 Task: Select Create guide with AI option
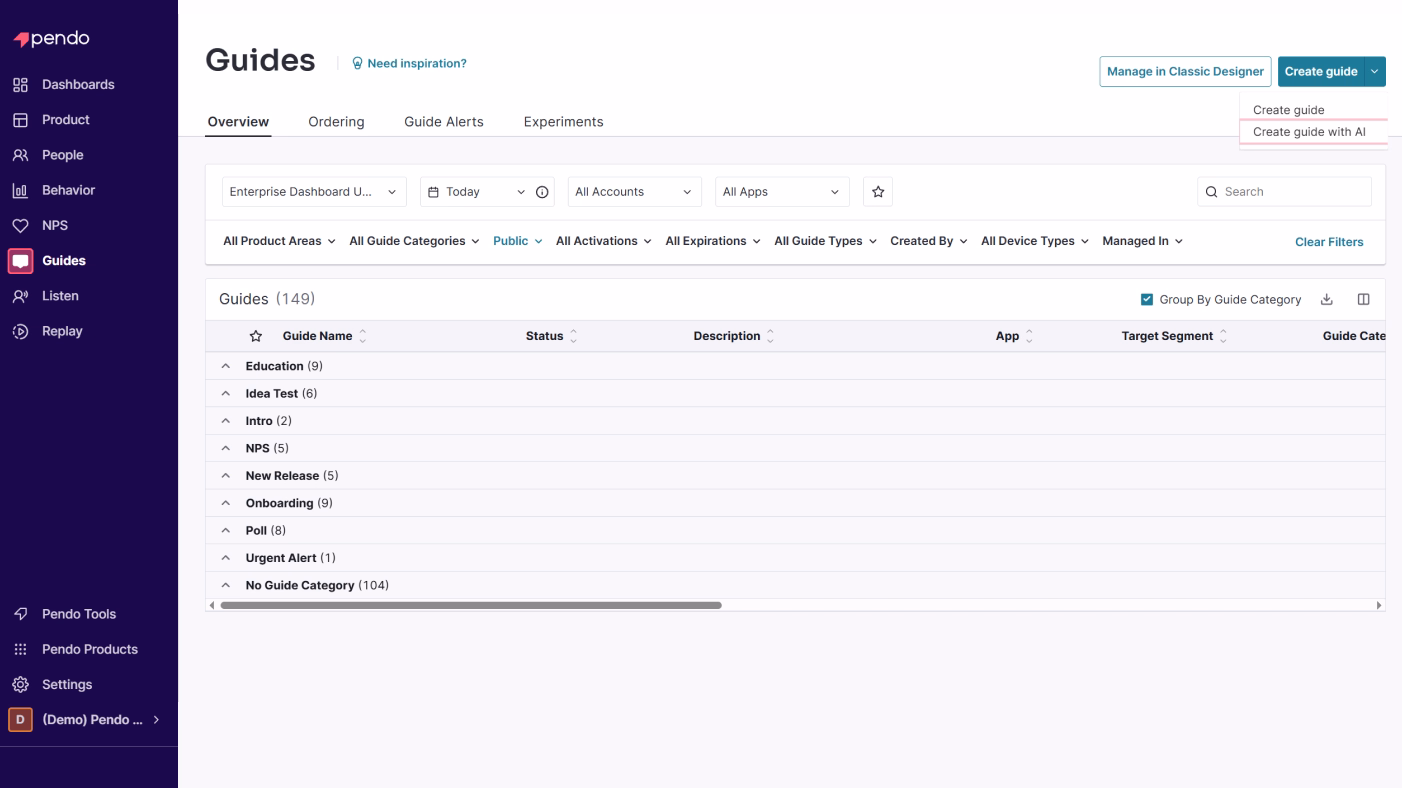click(x=1308, y=132)
